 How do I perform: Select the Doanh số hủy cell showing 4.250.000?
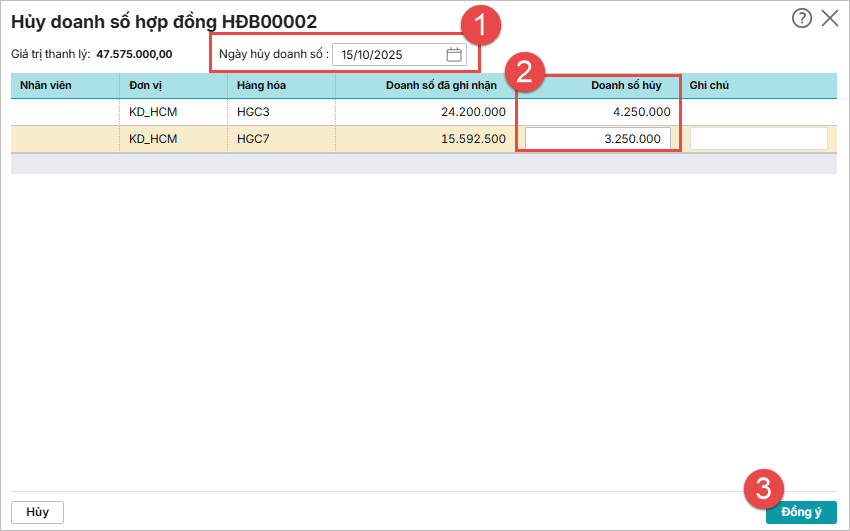pyautogui.click(x=598, y=112)
